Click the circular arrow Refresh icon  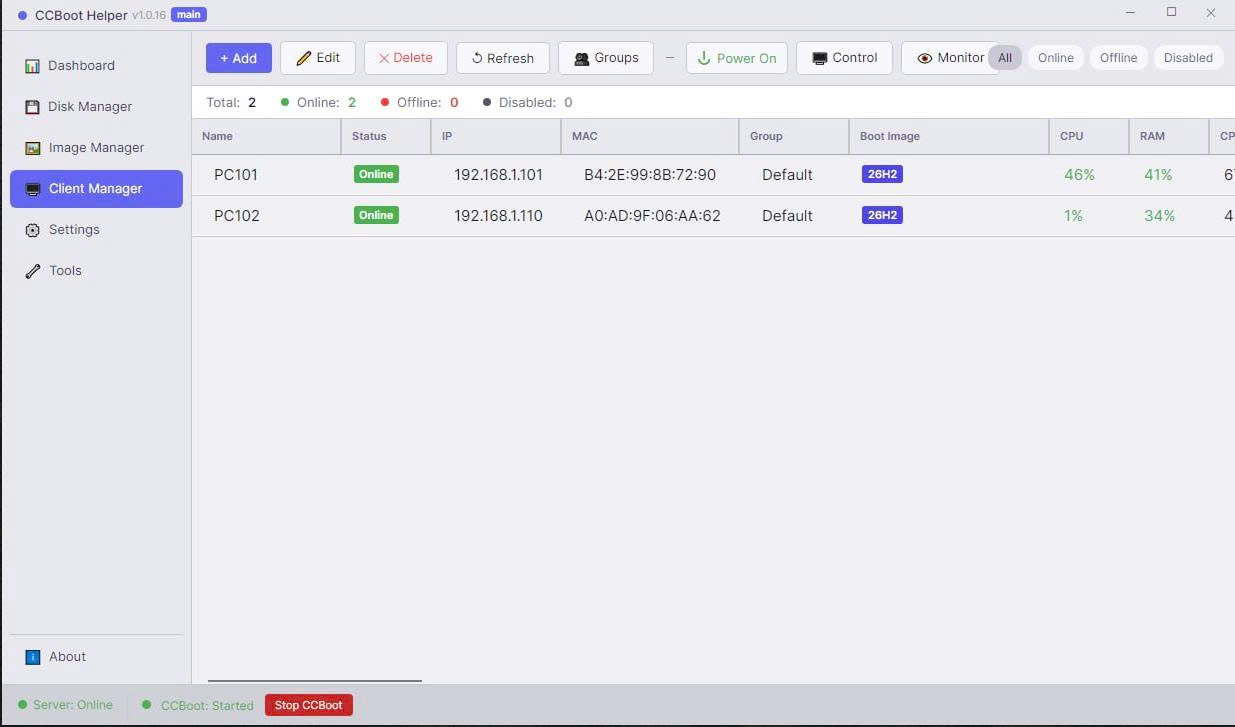pos(477,58)
